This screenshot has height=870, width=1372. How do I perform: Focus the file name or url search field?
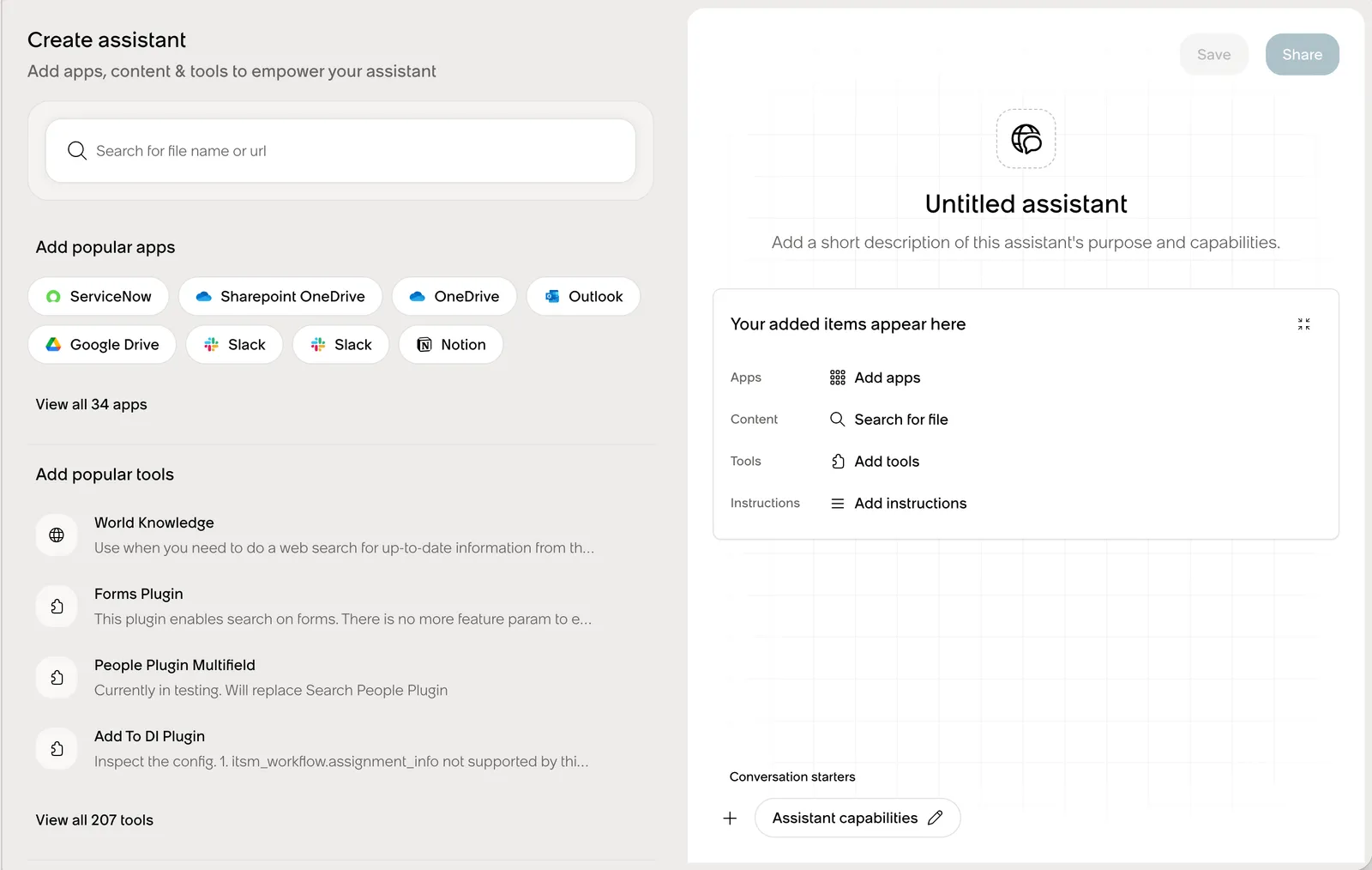click(x=340, y=151)
